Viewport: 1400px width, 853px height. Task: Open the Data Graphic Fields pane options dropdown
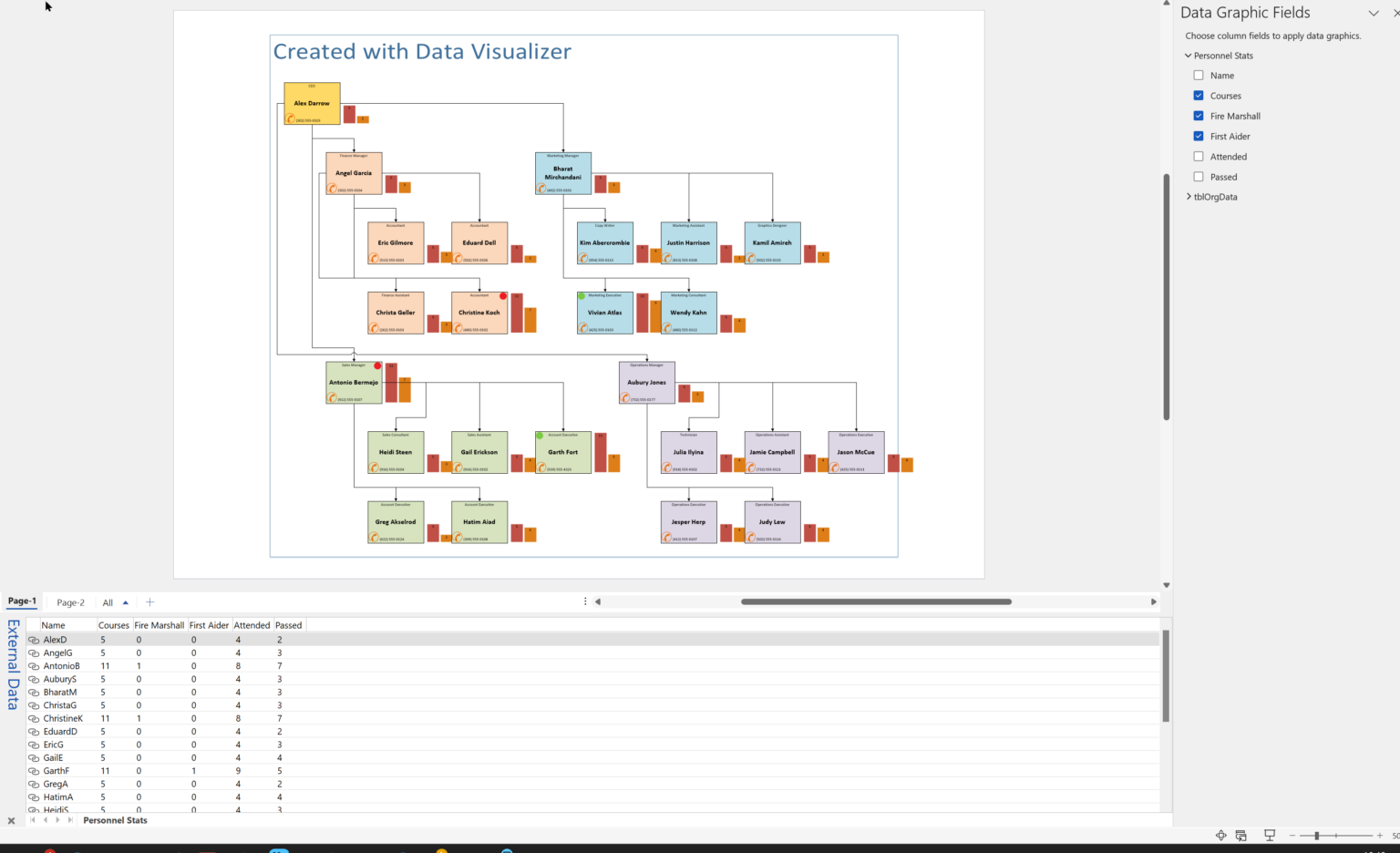tap(1373, 13)
